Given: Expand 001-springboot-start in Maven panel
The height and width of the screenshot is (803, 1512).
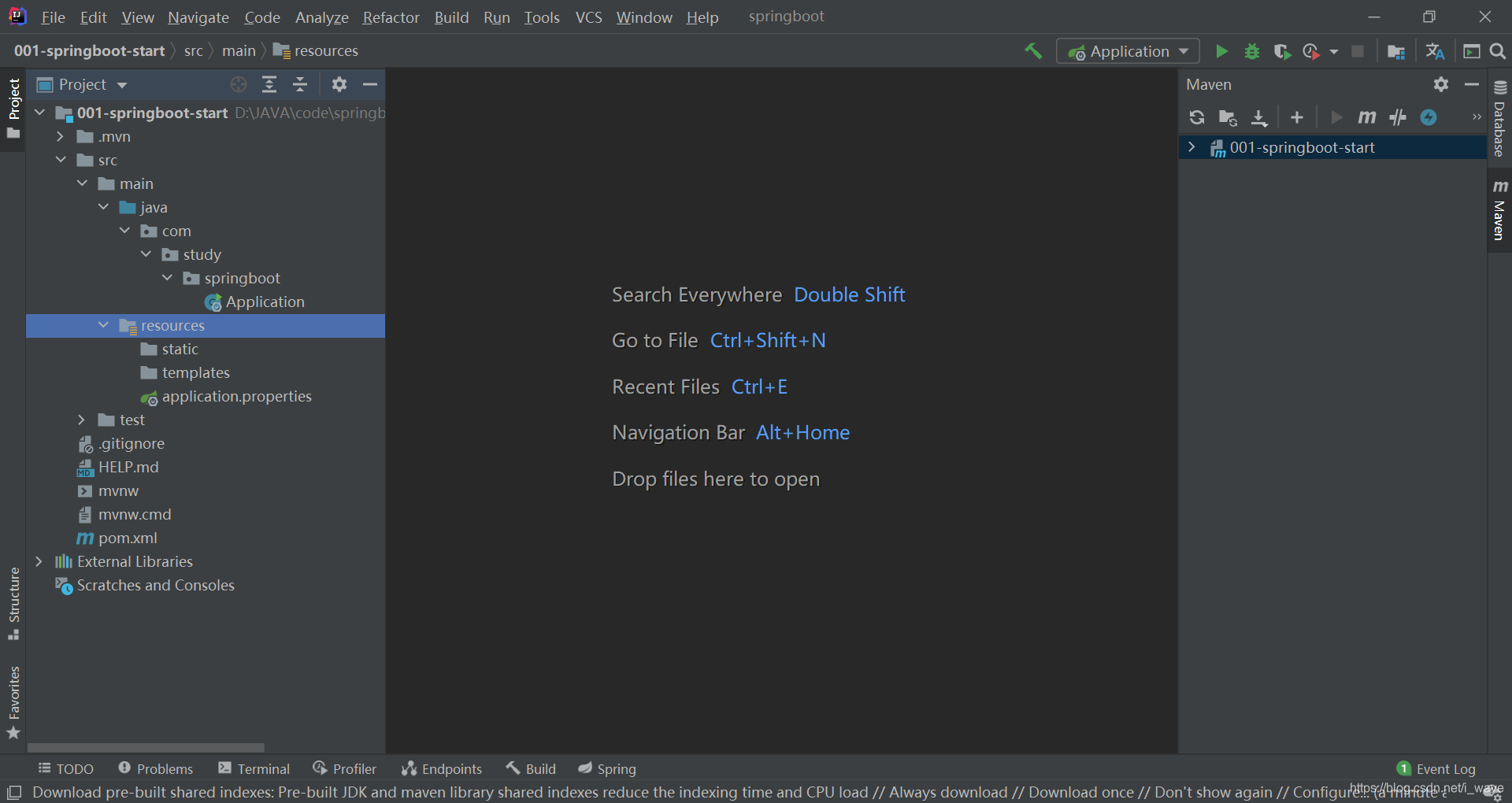Looking at the screenshot, I should point(1191,147).
